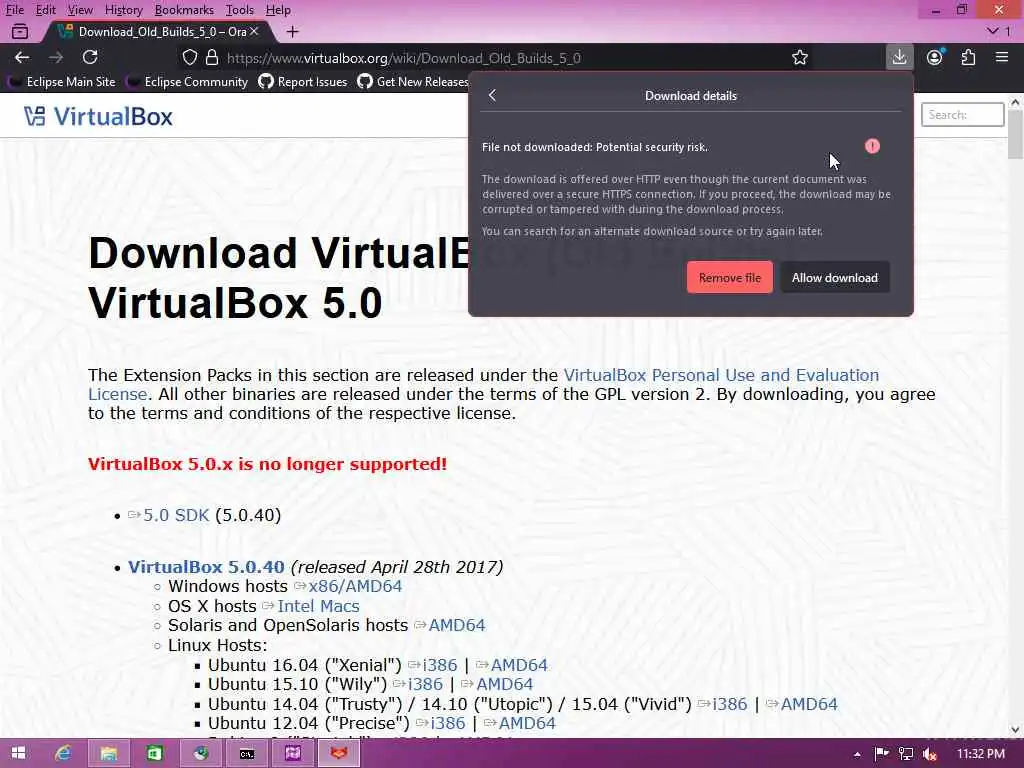Image resolution: width=1024 pixels, height=768 pixels.
Task: Open the VirtualBox 5.0.40 link
Action: point(206,567)
